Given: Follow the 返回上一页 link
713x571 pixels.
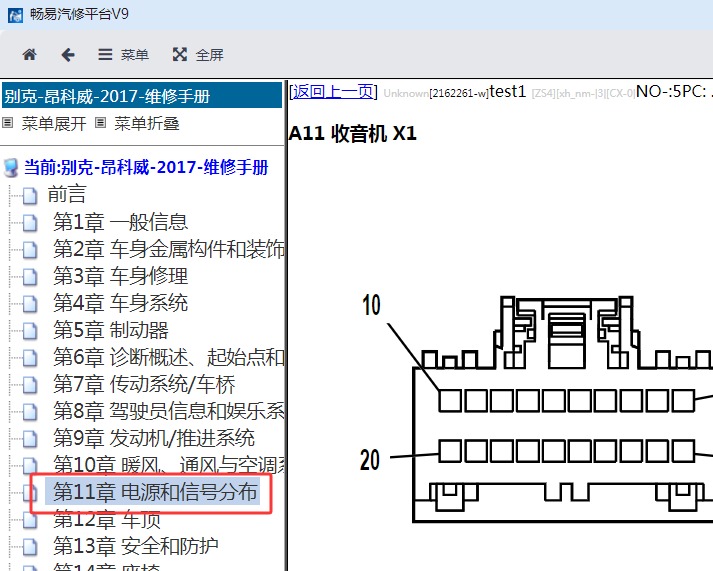Looking at the screenshot, I should coord(333,92).
